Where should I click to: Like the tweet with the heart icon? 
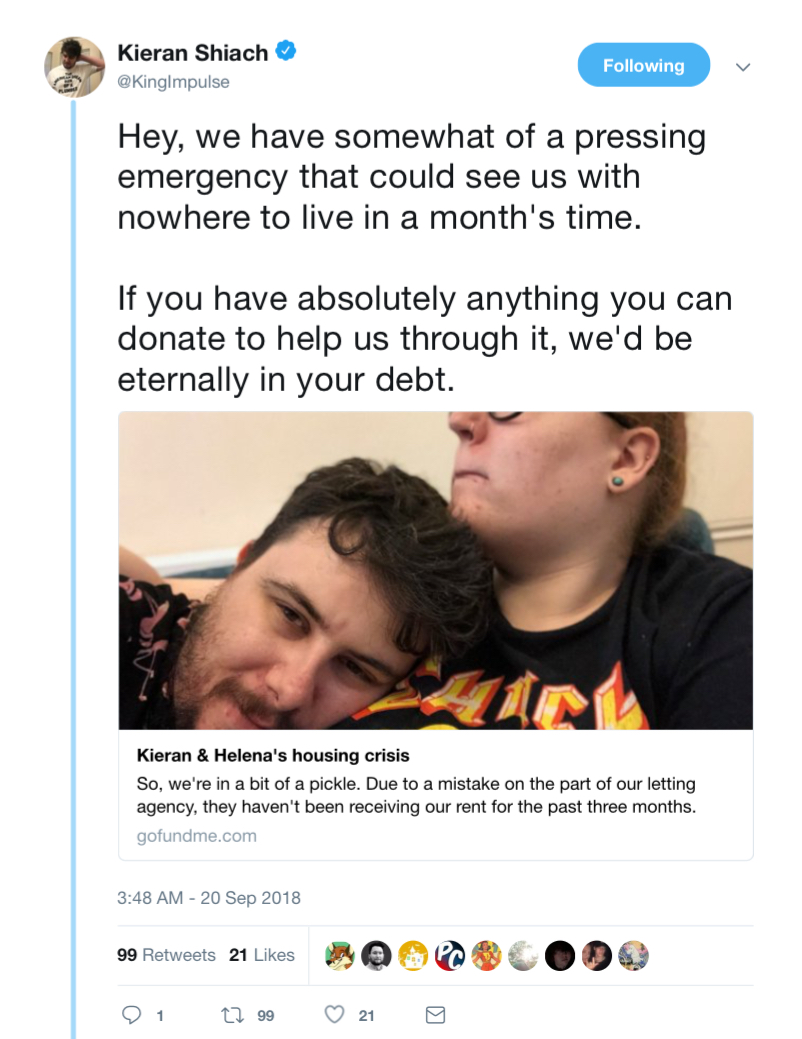tap(335, 1014)
